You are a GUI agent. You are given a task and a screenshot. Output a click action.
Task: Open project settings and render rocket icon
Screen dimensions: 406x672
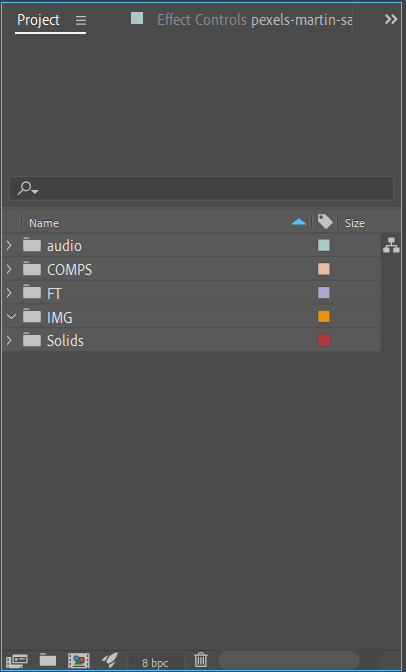pyautogui.click(x=110, y=660)
